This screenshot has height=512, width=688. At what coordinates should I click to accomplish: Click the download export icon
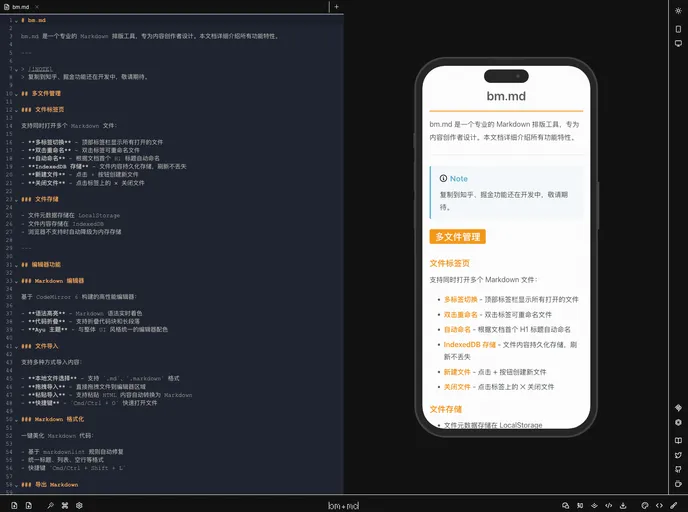pyautogui.click(x=623, y=505)
